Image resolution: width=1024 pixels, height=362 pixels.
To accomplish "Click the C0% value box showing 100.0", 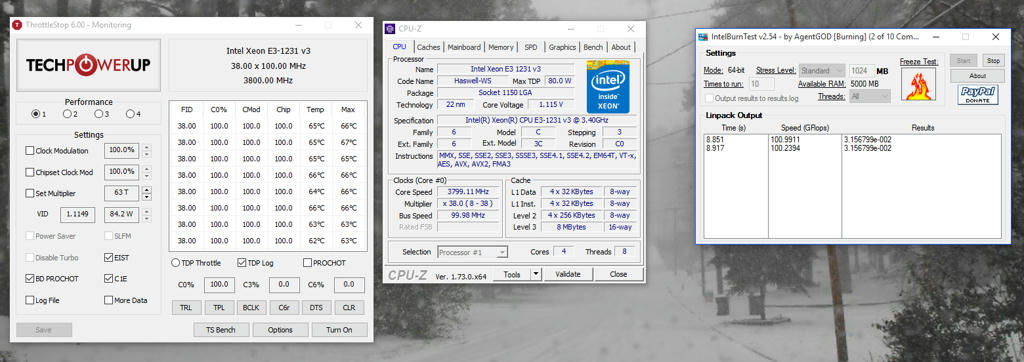I will [x=219, y=284].
